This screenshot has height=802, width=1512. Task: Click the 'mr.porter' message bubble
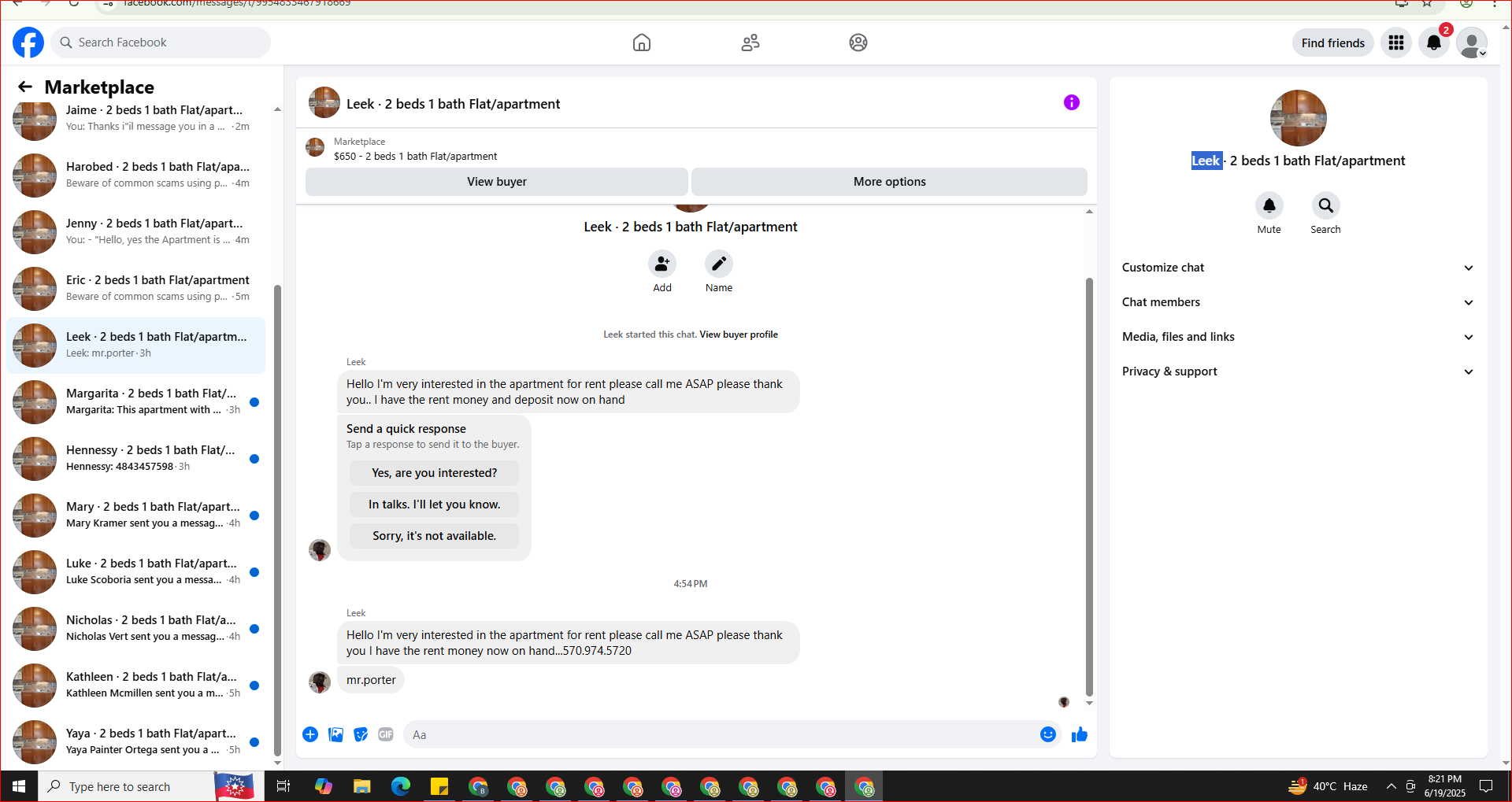371,680
